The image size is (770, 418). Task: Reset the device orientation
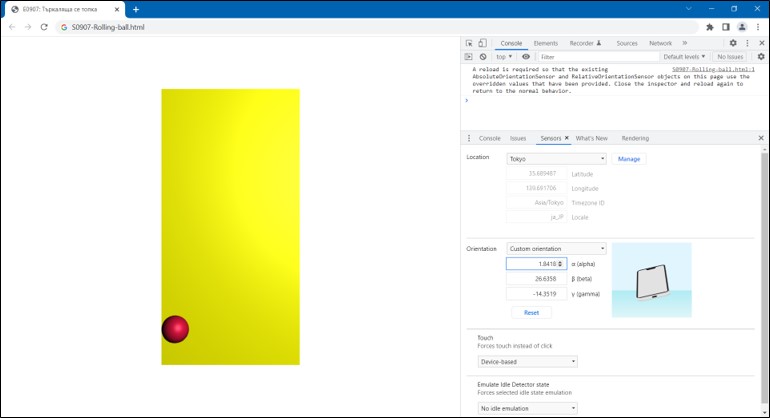[x=531, y=313]
